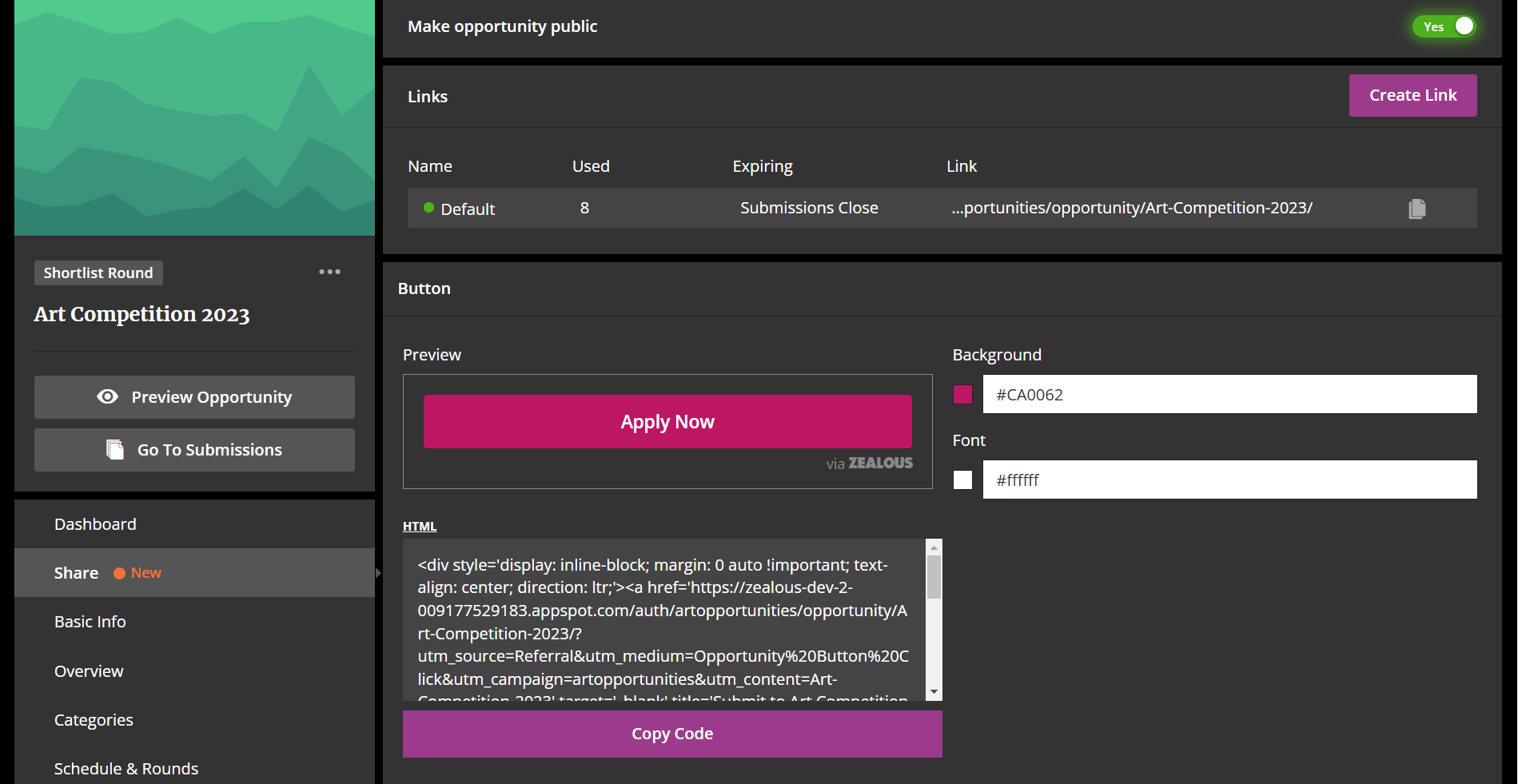
Task: Click HTML code box scroll-up arrow
Action: (934, 547)
